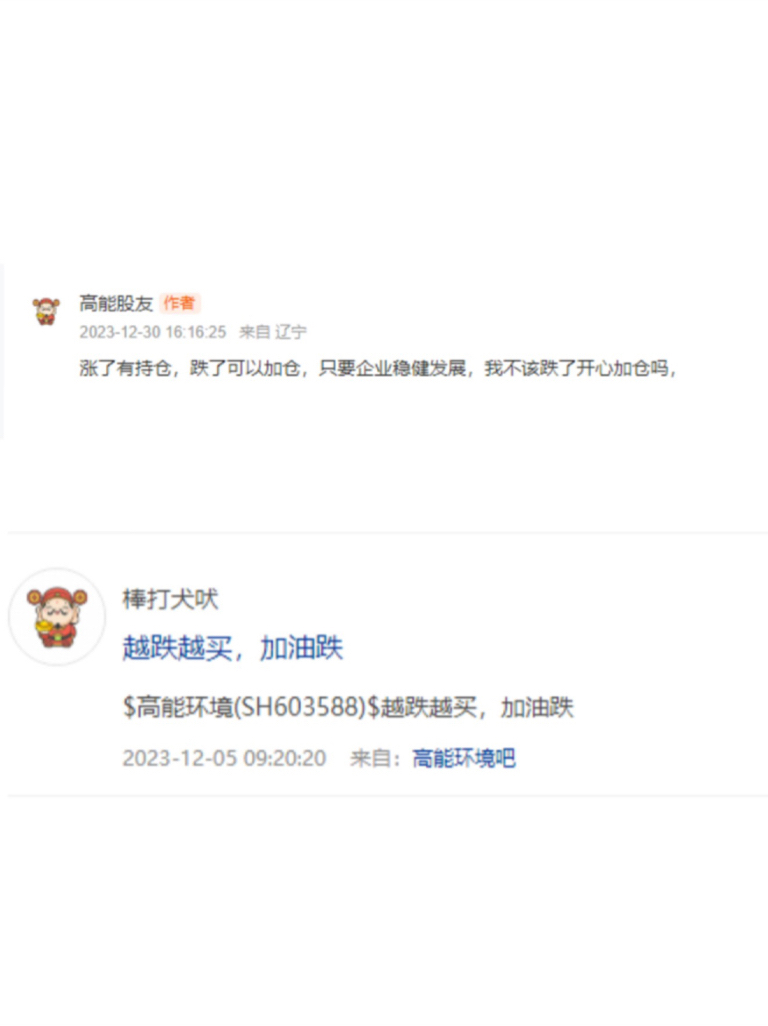Open the blue post title 越跌越买，加油跌

pos(232,648)
